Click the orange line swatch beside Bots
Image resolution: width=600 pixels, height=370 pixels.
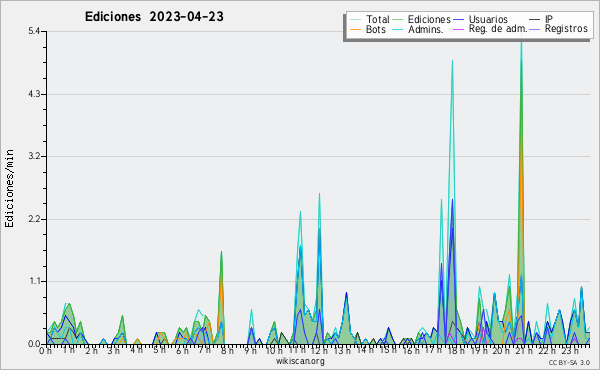click(355, 29)
